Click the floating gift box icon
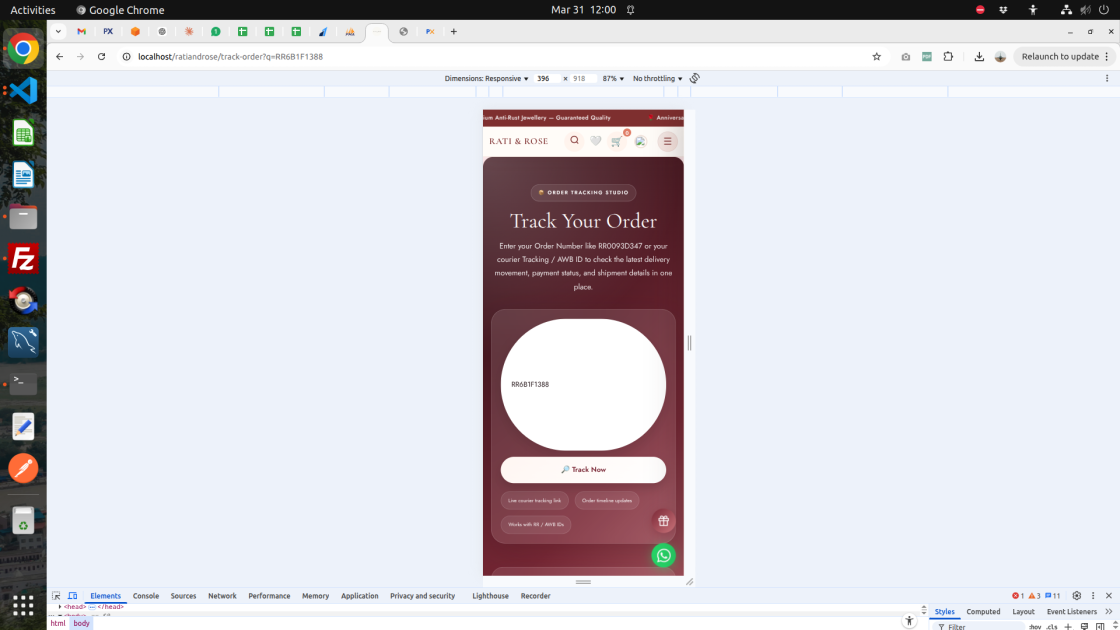This screenshot has width=1120, height=630. (663, 521)
